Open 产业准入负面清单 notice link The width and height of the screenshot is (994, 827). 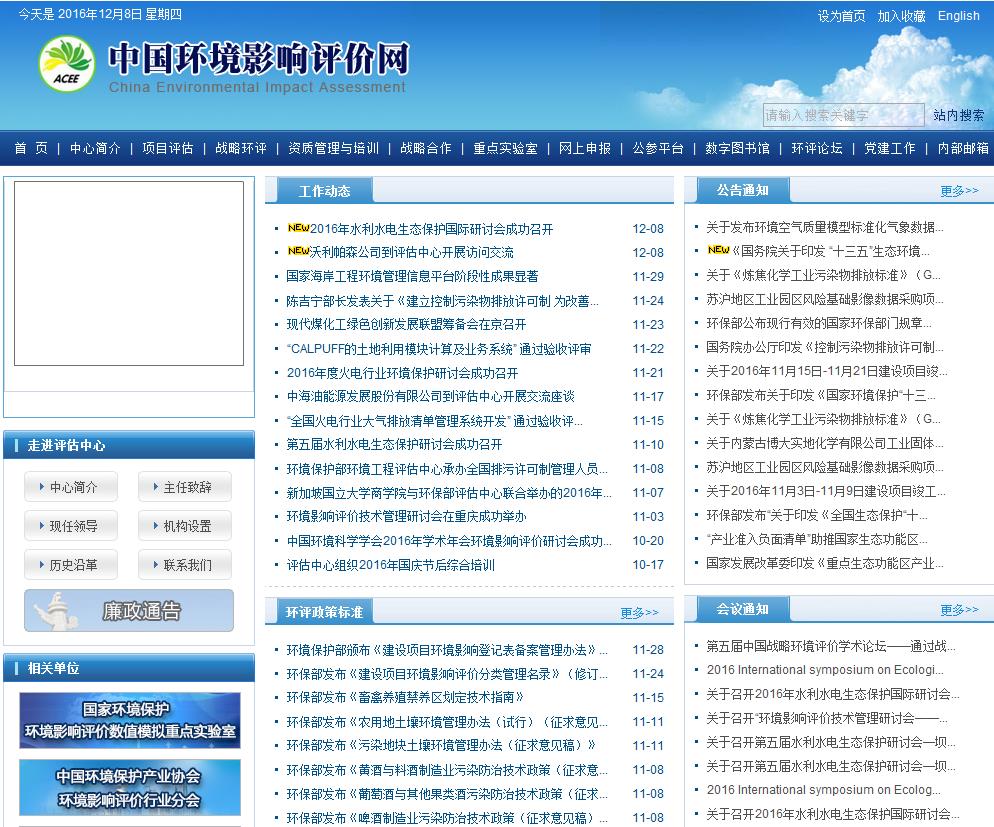pos(817,539)
